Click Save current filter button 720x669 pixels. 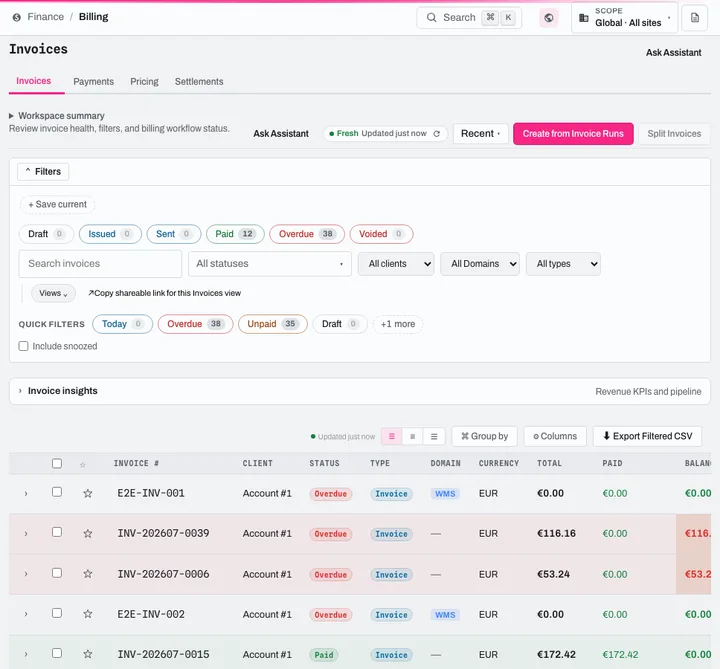[x=57, y=204]
